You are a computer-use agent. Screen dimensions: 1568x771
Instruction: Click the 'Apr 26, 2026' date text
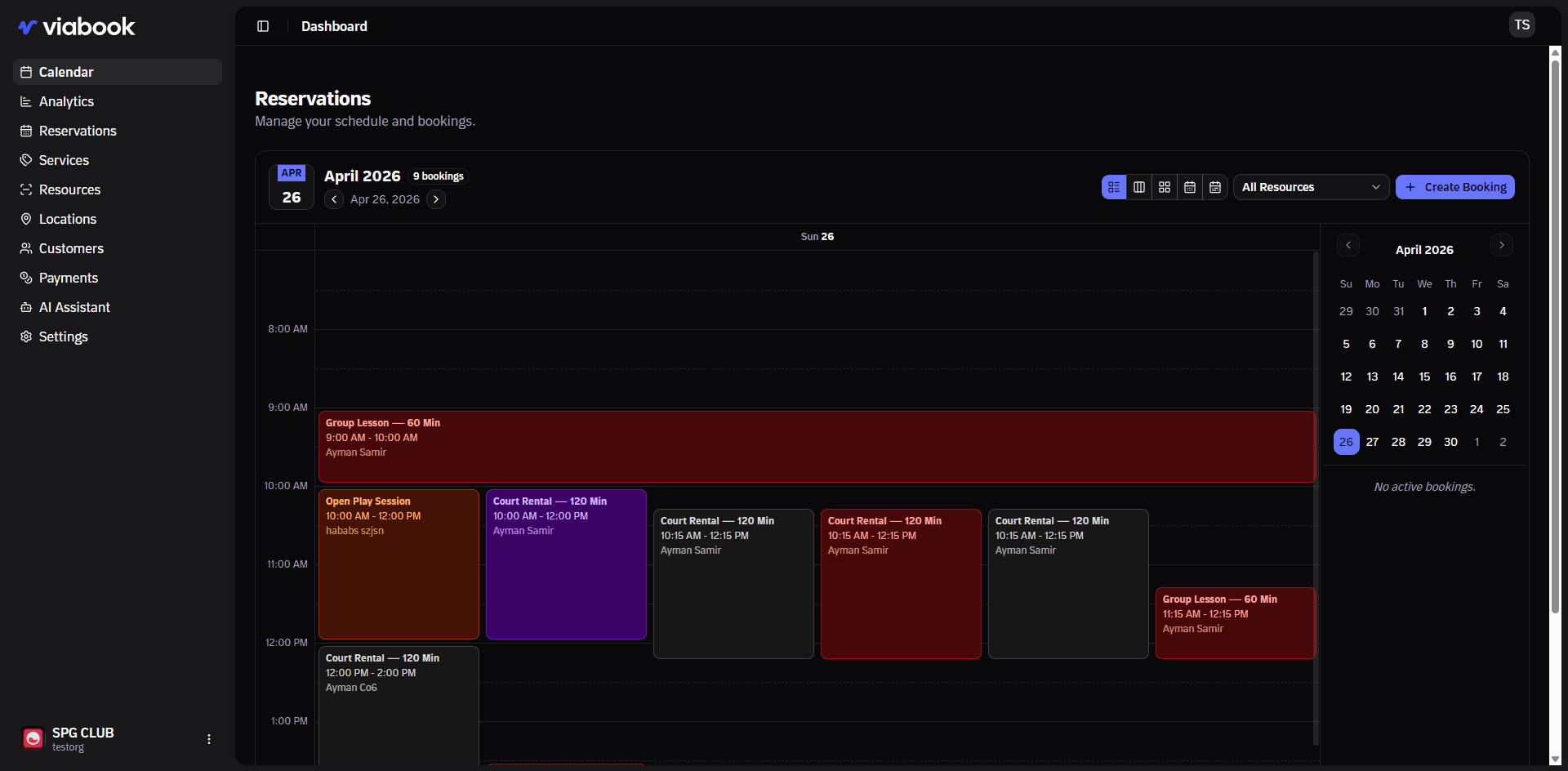point(385,199)
